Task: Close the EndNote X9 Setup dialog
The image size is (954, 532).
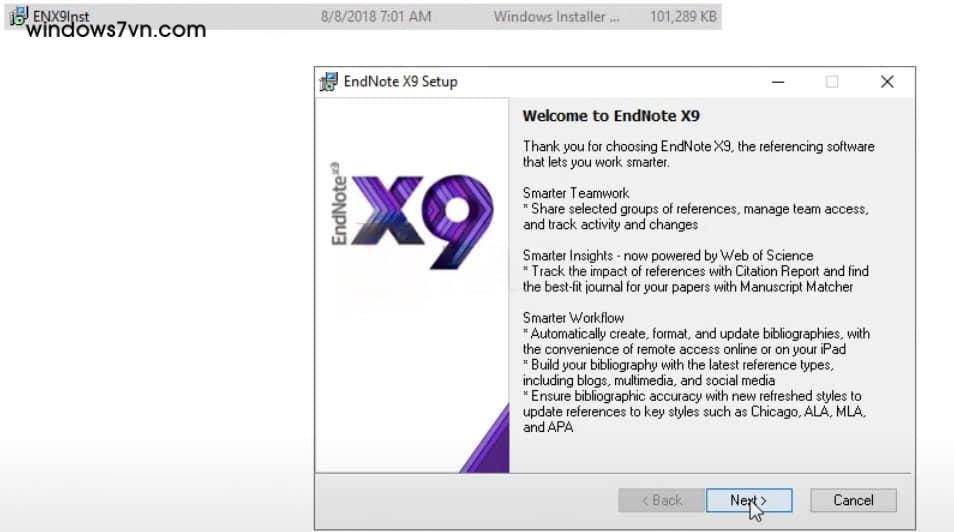Action: (x=886, y=82)
